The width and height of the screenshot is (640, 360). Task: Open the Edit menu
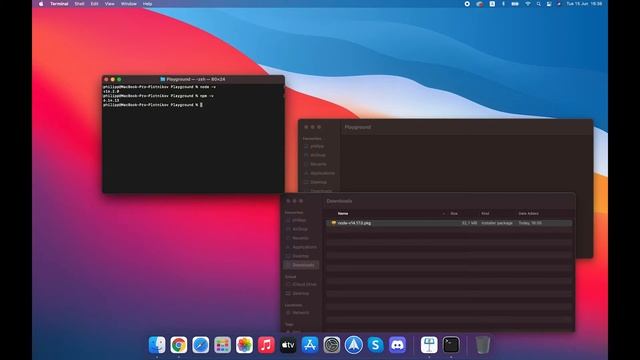pyautogui.click(x=94, y=4)
